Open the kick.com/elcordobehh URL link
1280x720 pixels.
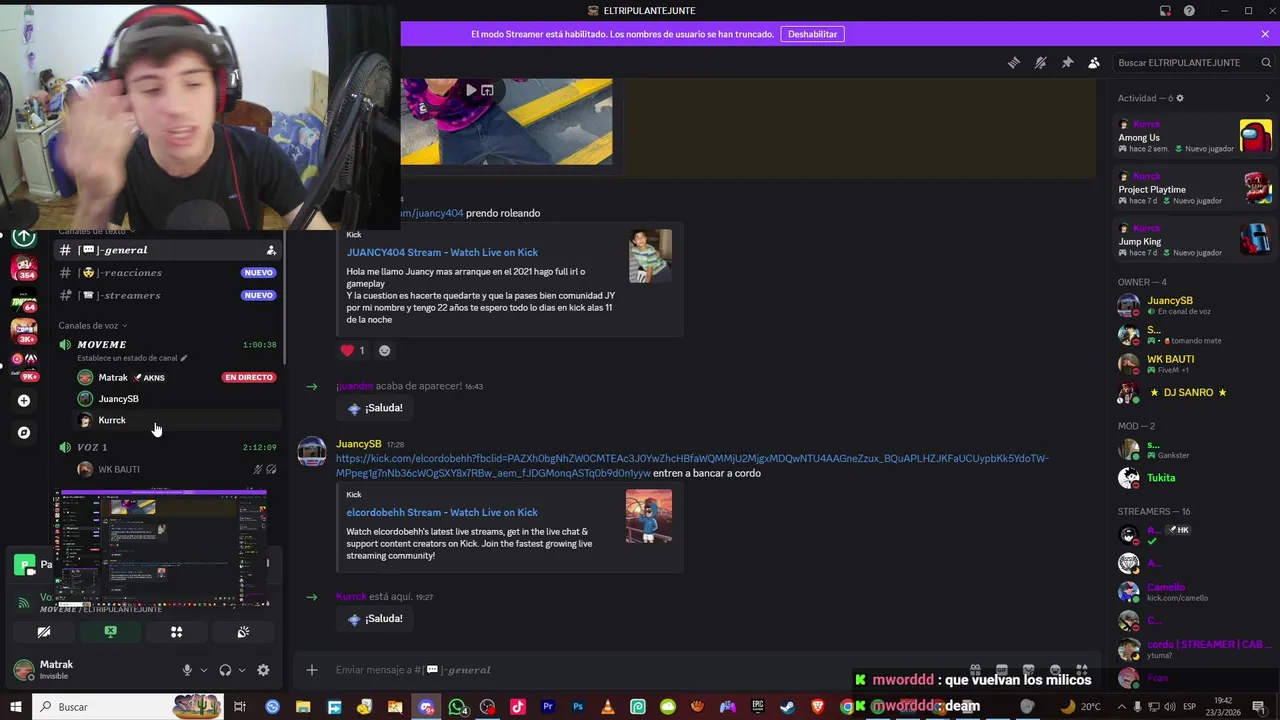pyautogui.click(x=692, y=466)
